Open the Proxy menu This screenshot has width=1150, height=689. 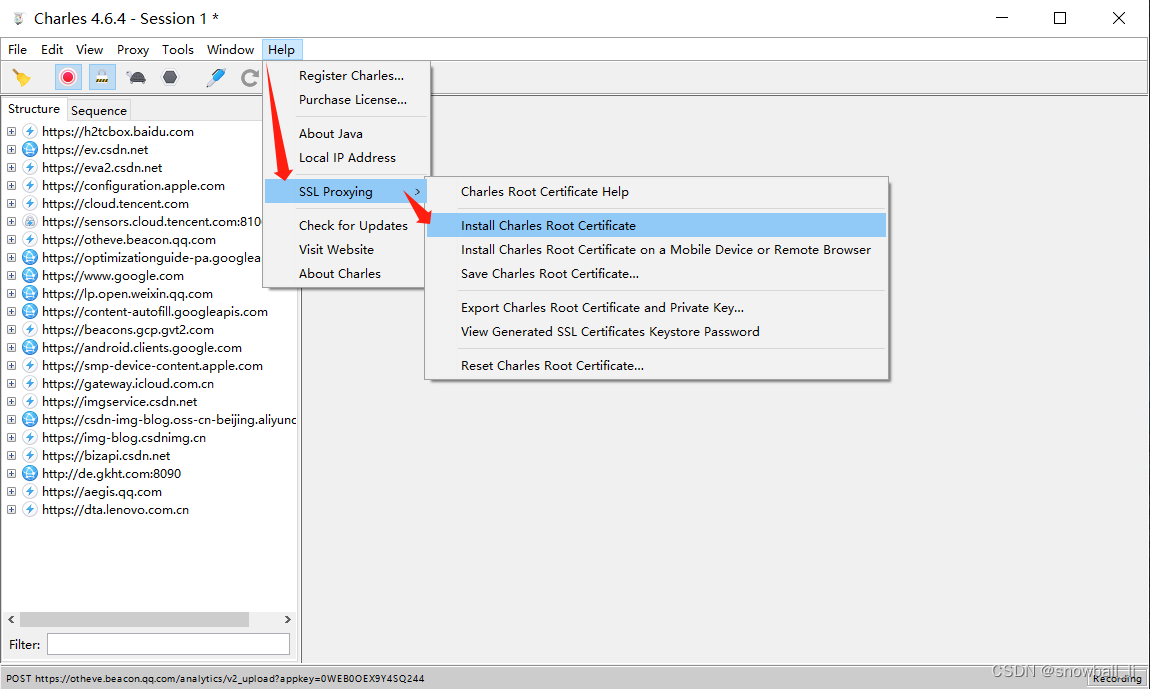click(133, 50)
